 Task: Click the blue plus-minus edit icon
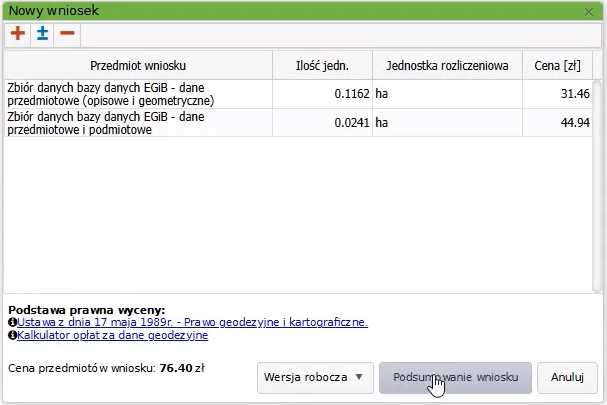[42, 33]
